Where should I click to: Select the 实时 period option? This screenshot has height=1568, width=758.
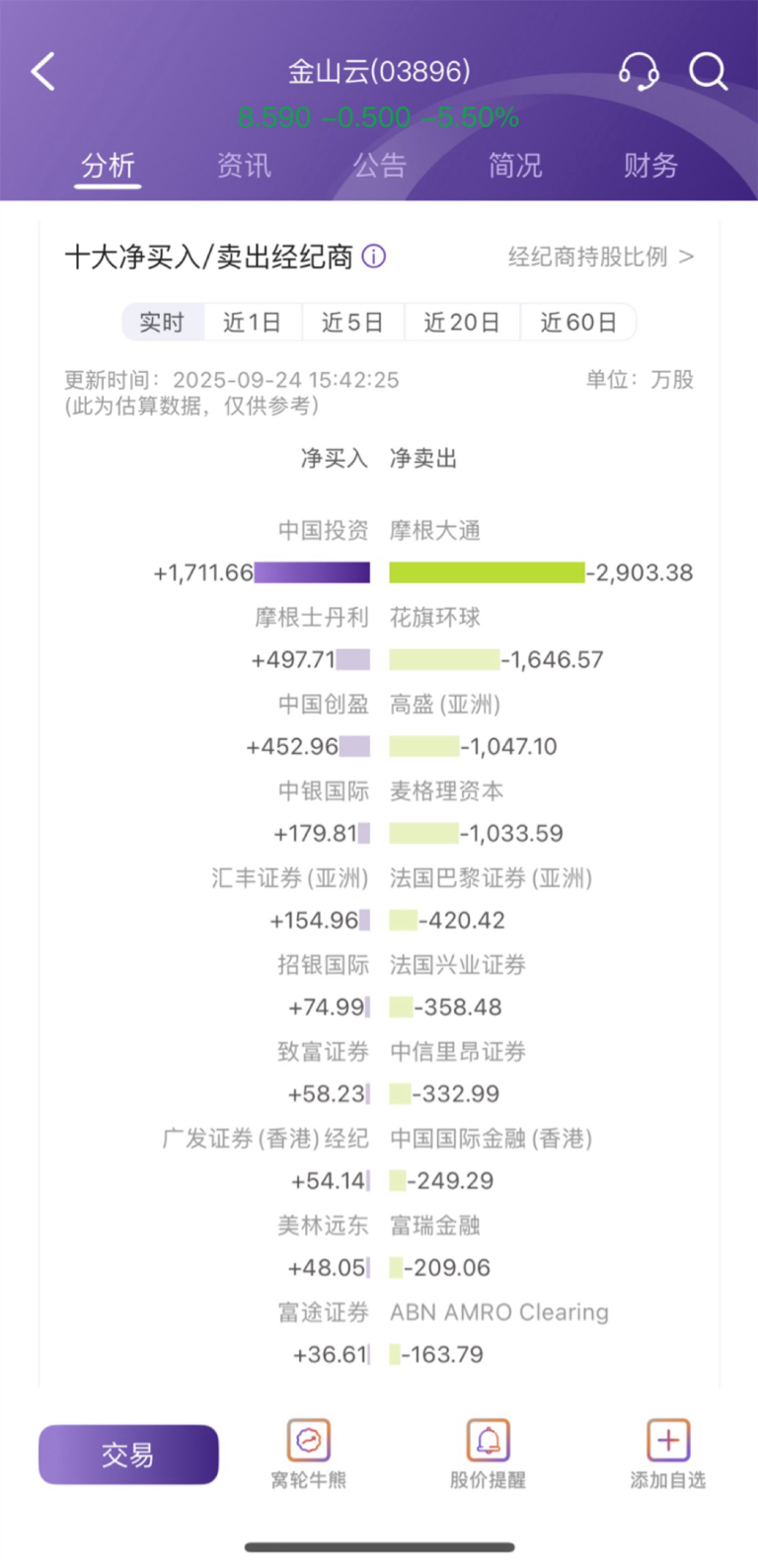[x=162, y=322]
